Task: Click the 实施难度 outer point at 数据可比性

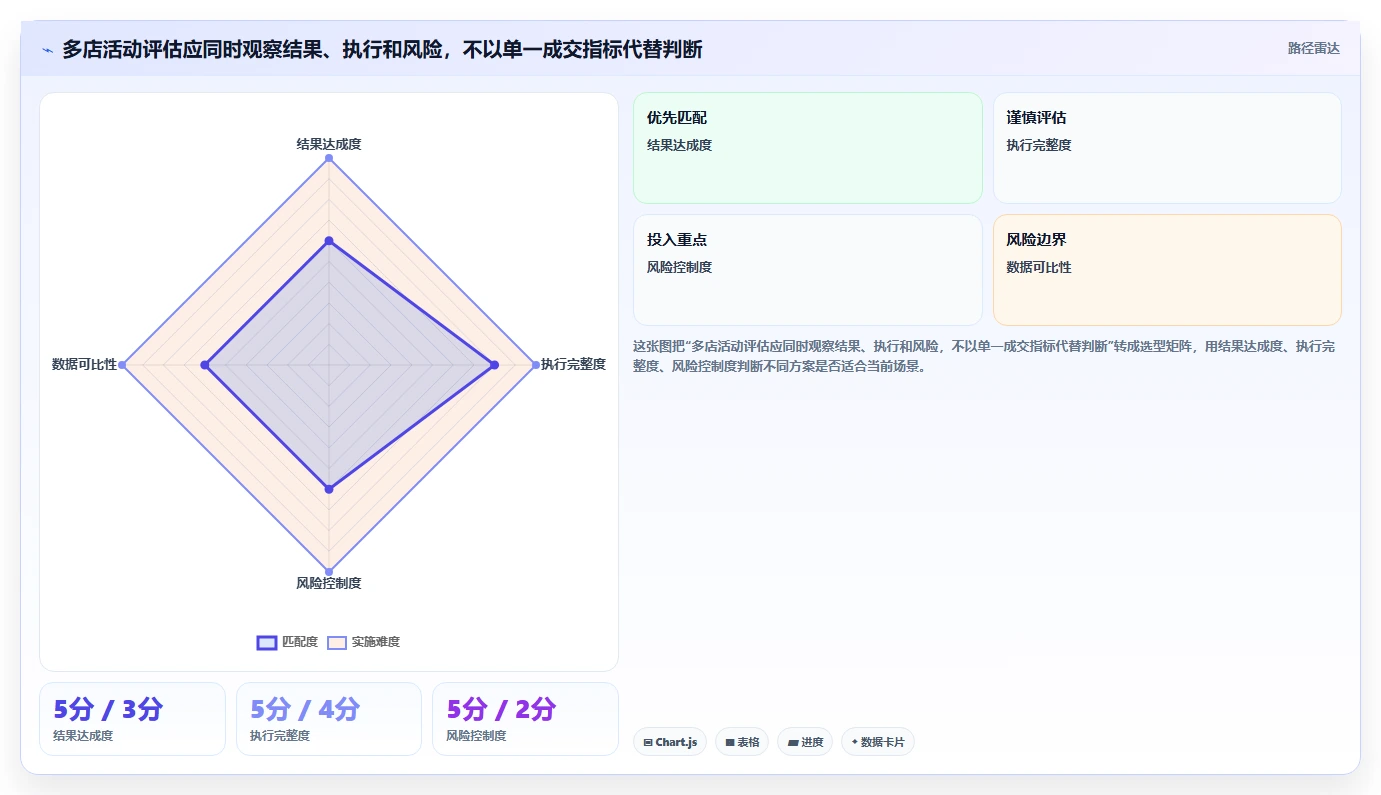Action: pos(122,365)
